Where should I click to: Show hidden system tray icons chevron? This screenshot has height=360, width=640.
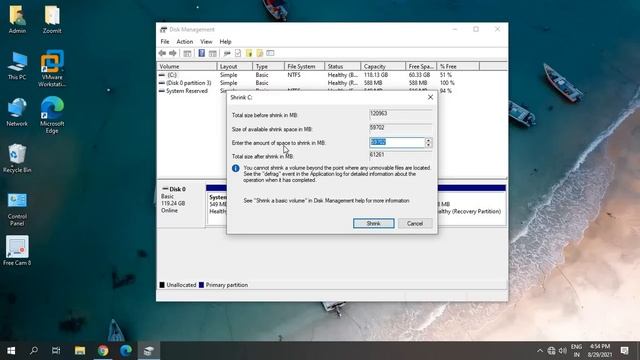tap(540, 351)
